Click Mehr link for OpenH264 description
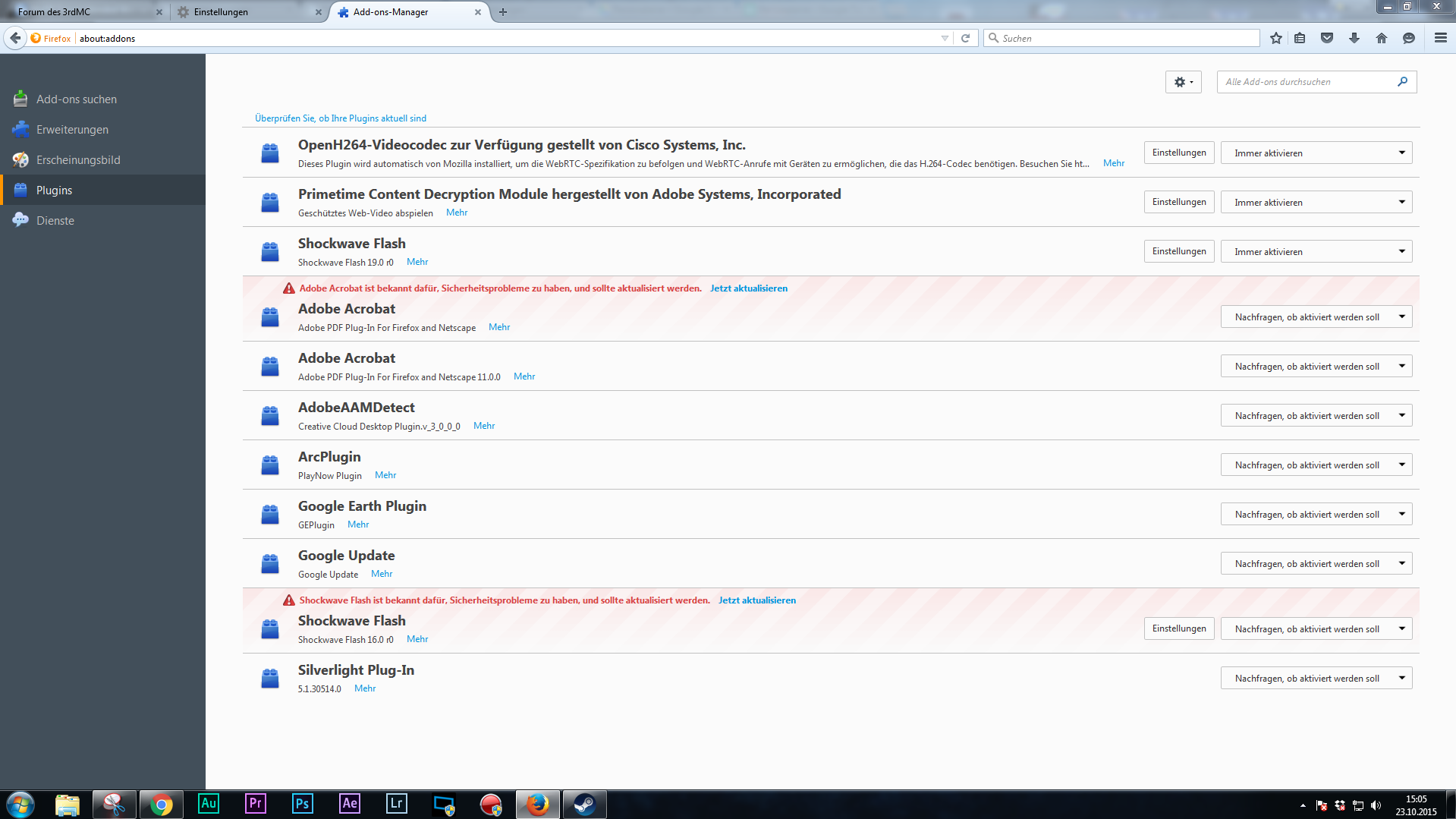Viewport: 1456px width, 819px height. click(1114, 163)
